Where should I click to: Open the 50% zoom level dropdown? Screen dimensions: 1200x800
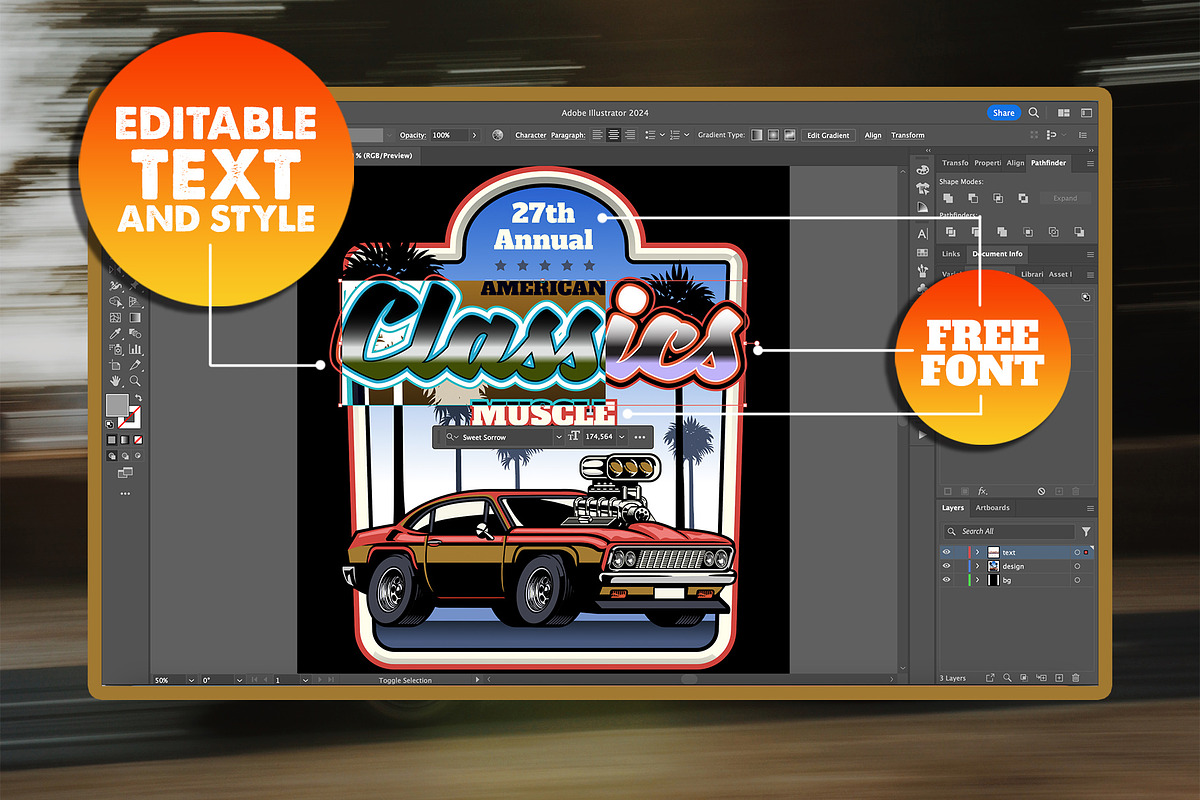(189, 680)
